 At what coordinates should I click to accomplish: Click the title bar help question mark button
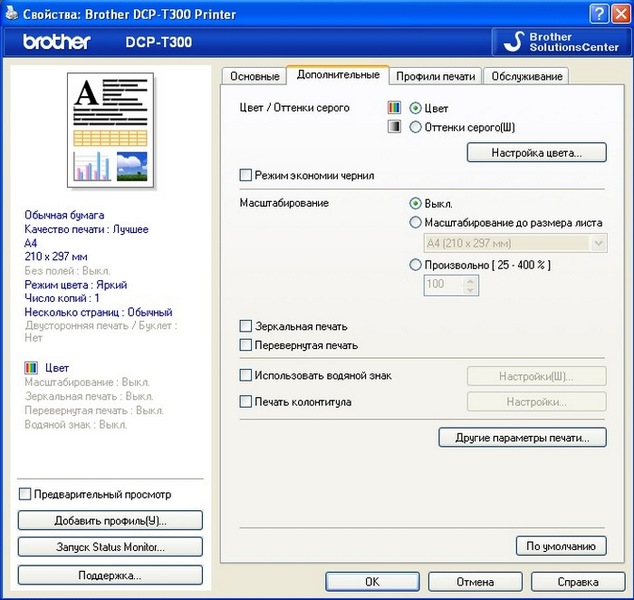598,14
